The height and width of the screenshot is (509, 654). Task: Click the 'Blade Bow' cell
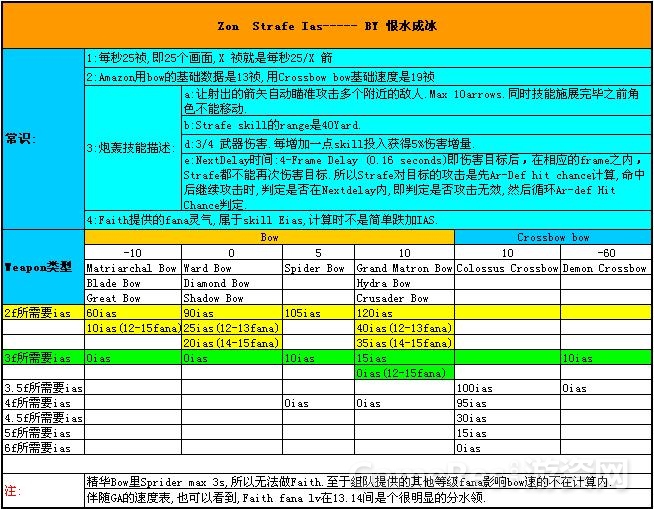133,283
